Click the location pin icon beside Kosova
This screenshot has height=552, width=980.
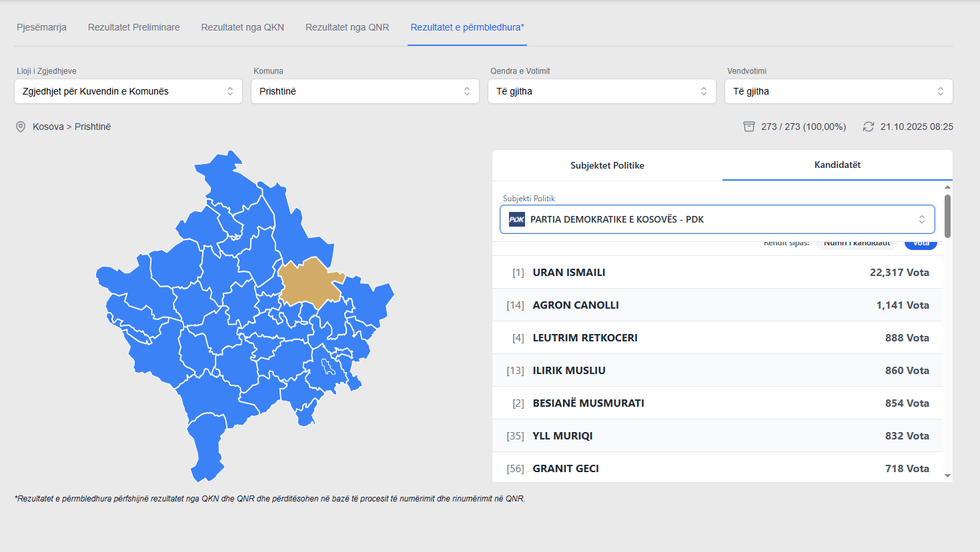pyautogui.click(x=20, y=127)
